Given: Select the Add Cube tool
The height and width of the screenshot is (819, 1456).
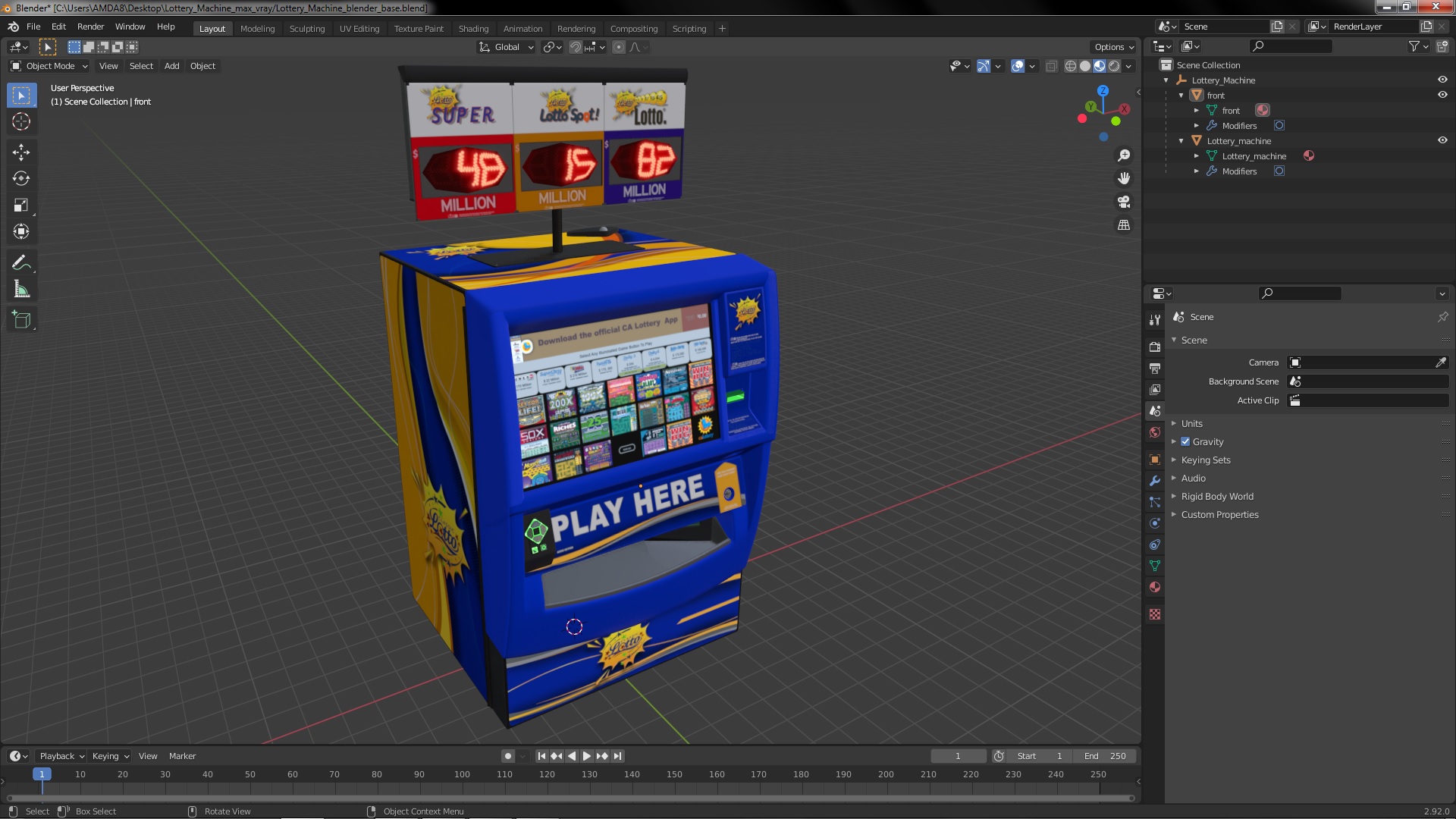Looking at the screenshot, I should pyautogui.click(x=21, y=320).
